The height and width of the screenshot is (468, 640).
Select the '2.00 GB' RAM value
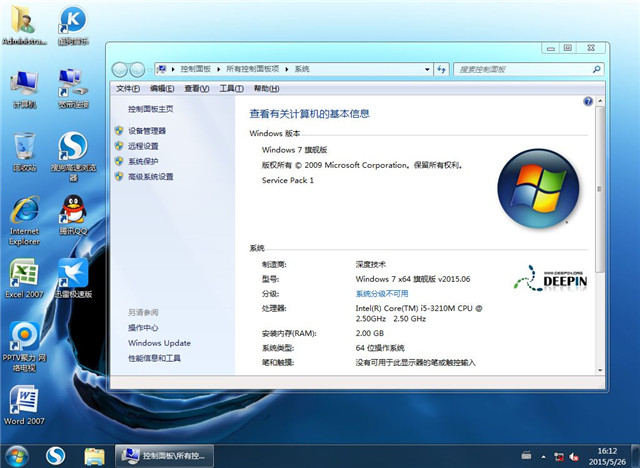pos(370,333)
